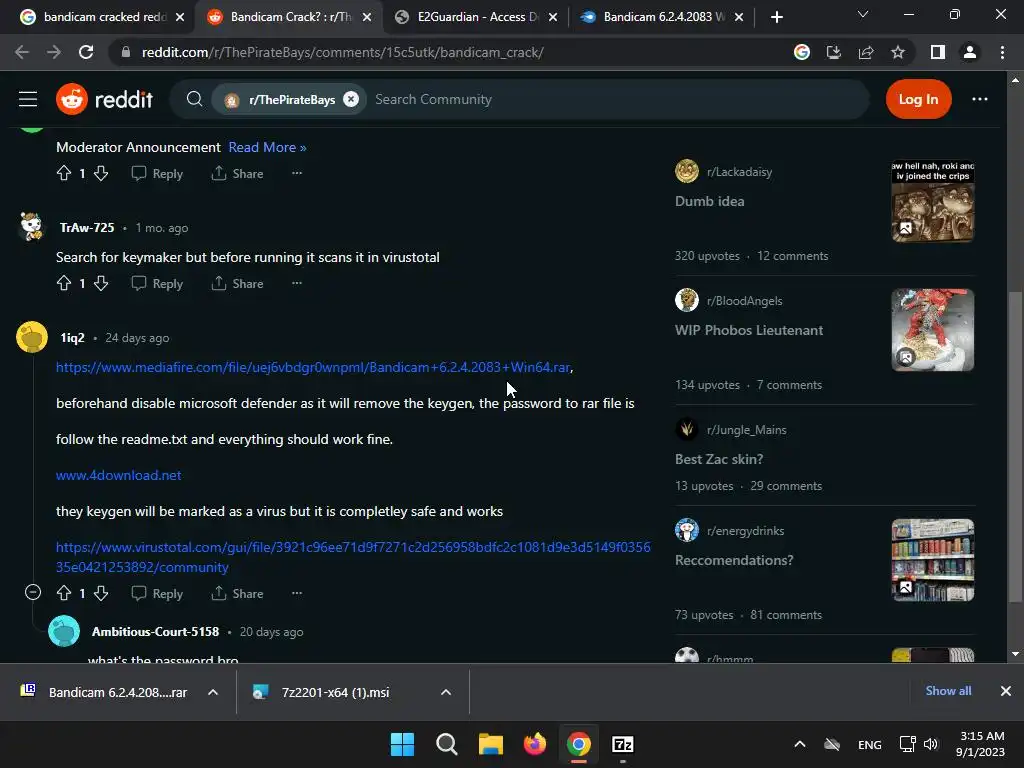Open Chrome three-dot menu

coord(1002,52)
